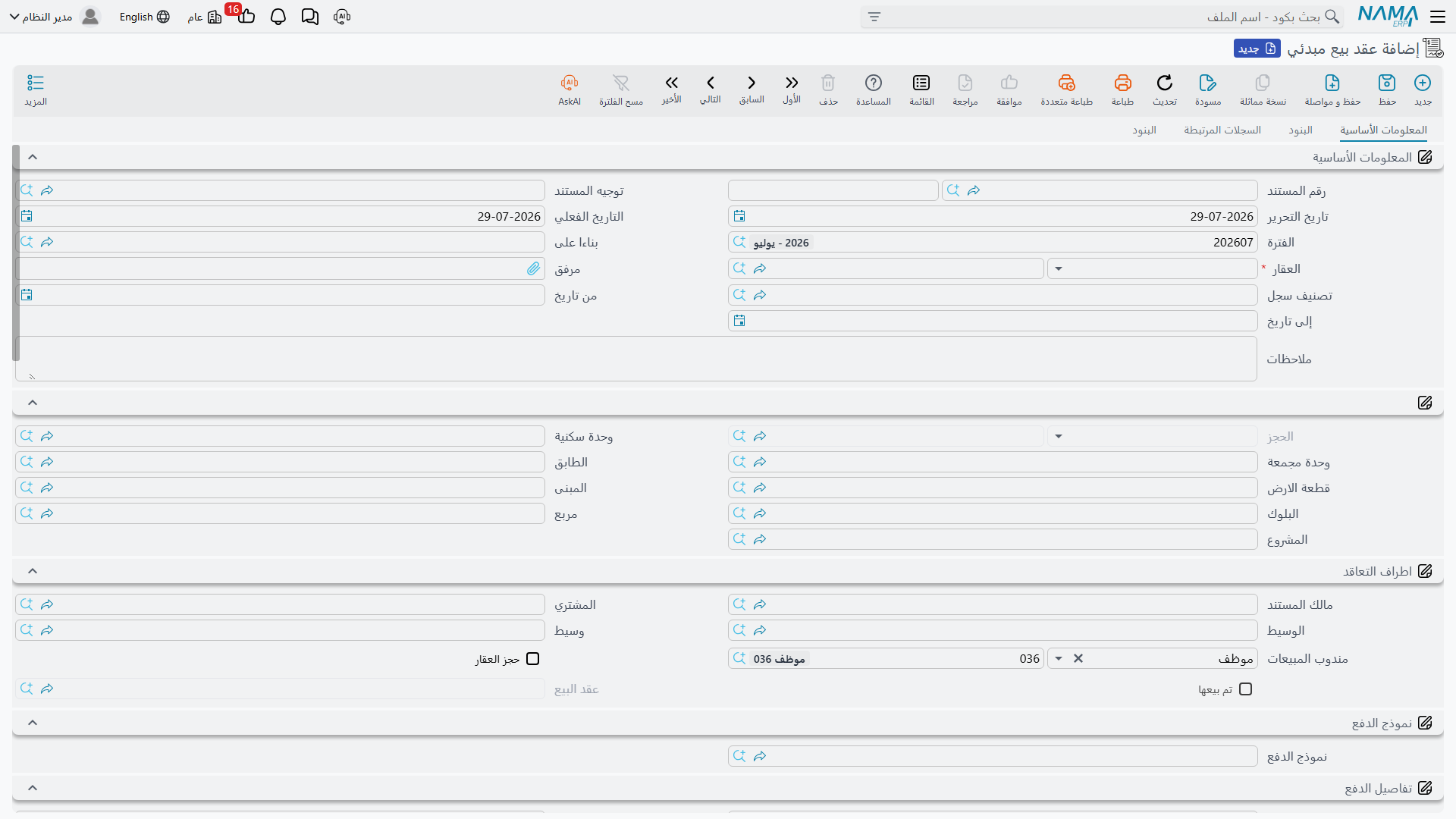Open the chat messages icon
The image size is (1456, 819).
pyautogui.click(x=310, y=17)
